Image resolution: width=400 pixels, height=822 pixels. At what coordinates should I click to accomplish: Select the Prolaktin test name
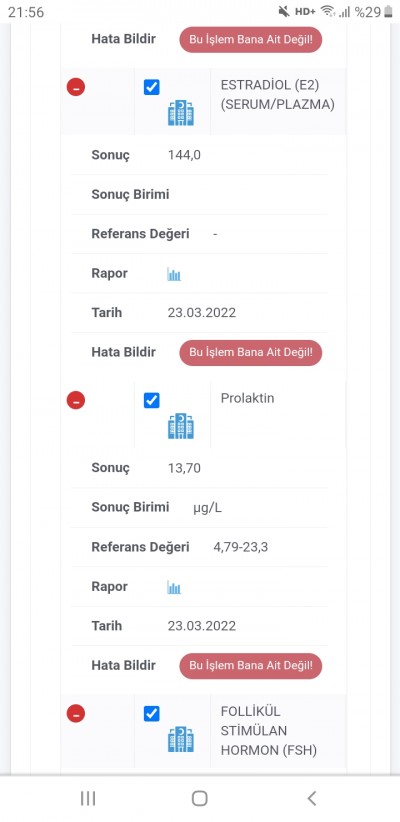click(x=247, y=398)
